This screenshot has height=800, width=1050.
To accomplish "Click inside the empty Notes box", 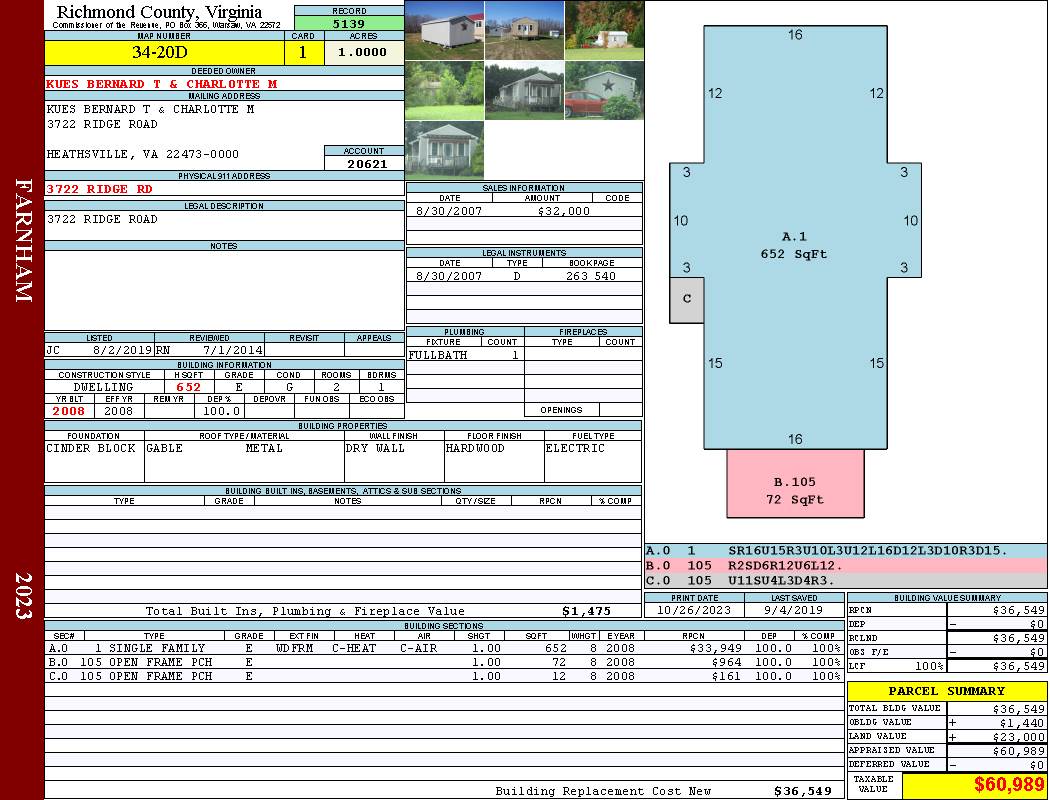I will [224, 290].
